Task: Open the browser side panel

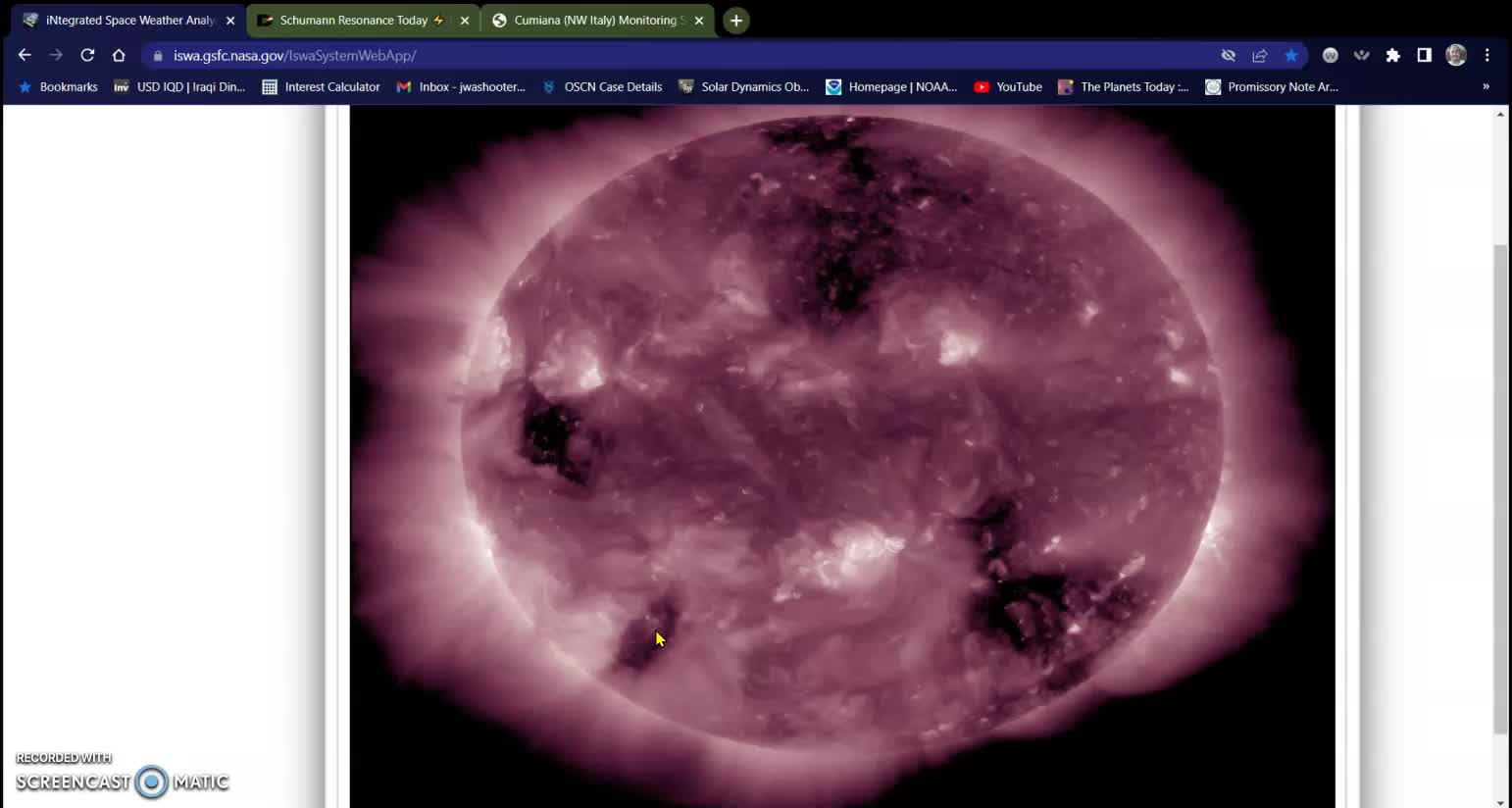Action: coord(1425,56)
